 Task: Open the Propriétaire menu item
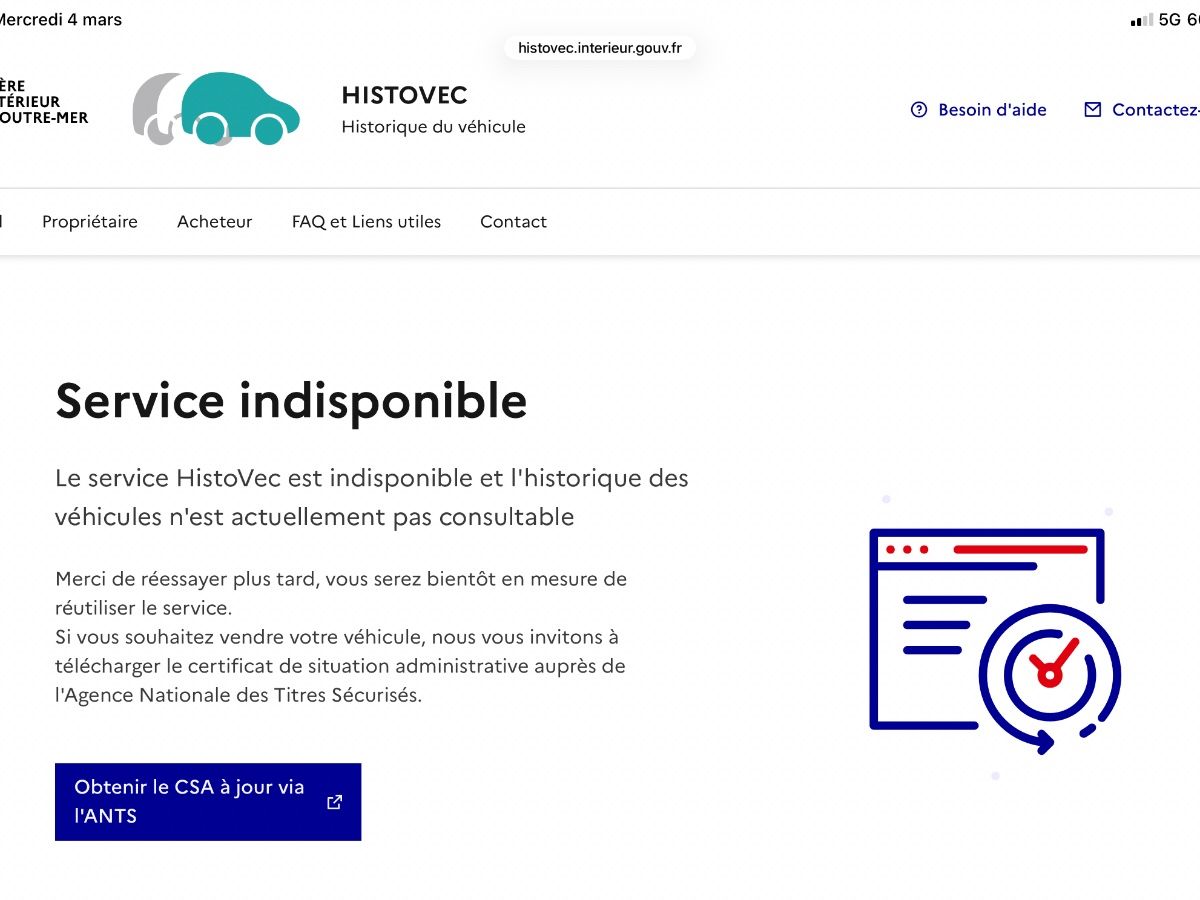[x=90, y=222]
